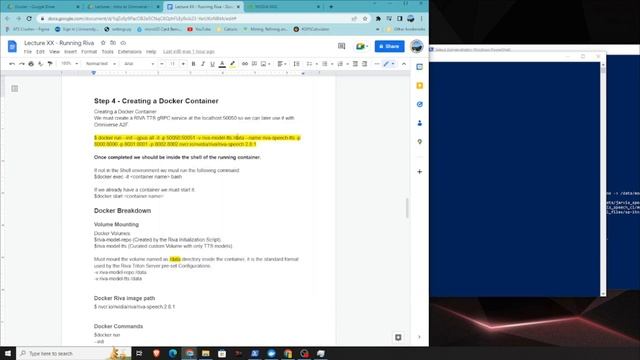Increase font size with plus button

click(183, 64)
